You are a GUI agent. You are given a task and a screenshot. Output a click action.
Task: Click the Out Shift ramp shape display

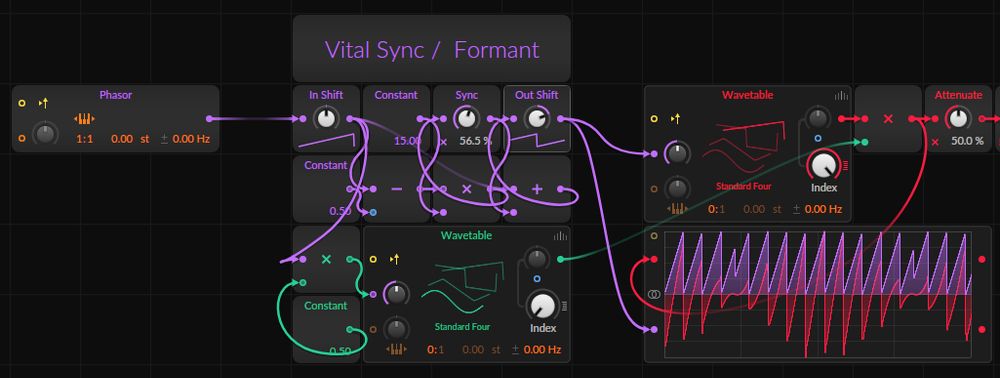pos(536,140)
